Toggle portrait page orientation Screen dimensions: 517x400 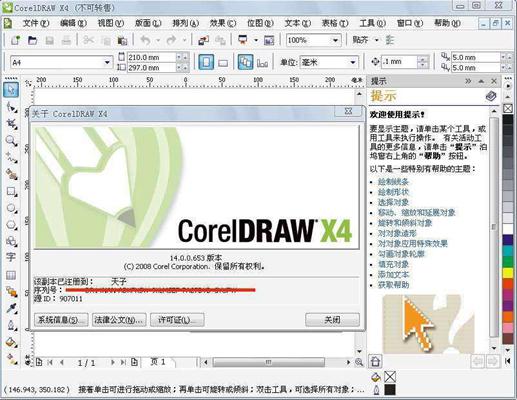pos(206,62)
